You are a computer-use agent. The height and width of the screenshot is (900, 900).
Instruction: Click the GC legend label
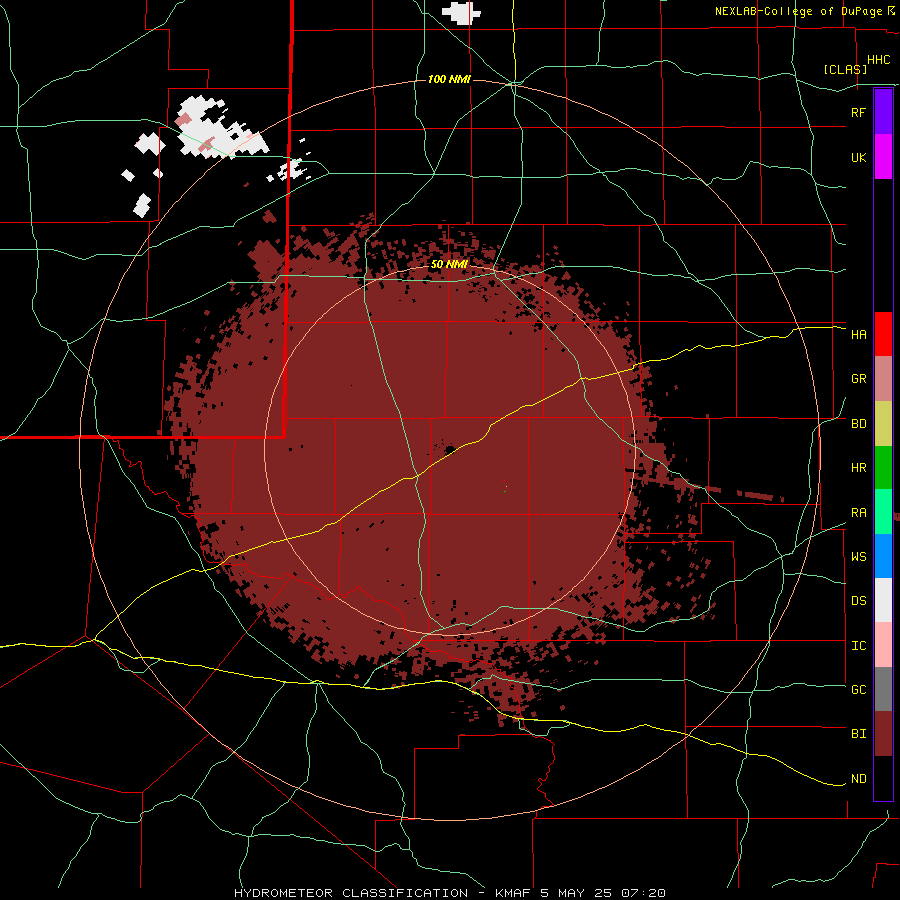858,690
